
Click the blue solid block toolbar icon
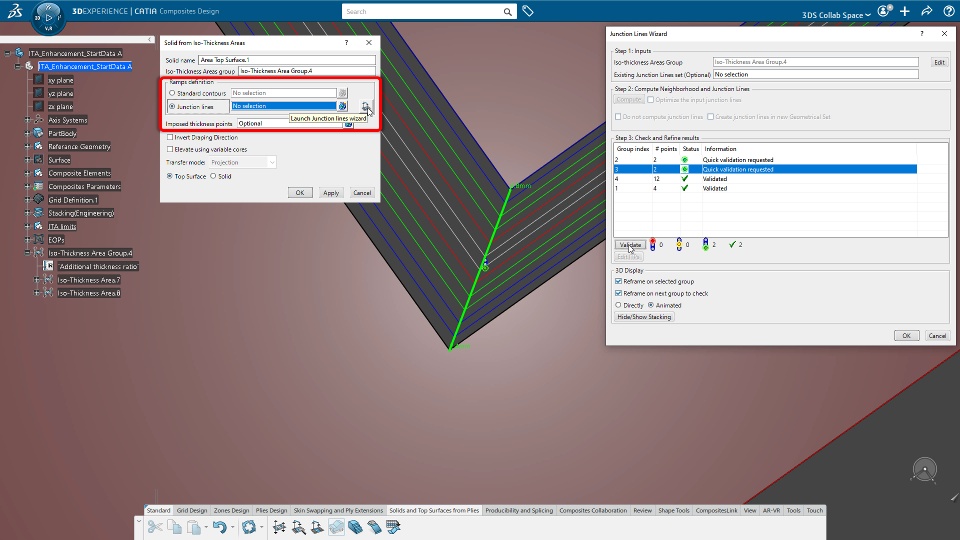click(x=355, y=527)
